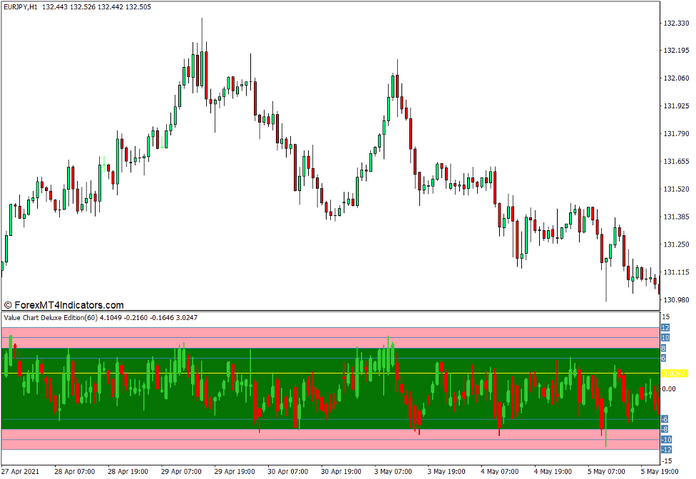Click the 5 May 19:00 time label

[659, 471]
